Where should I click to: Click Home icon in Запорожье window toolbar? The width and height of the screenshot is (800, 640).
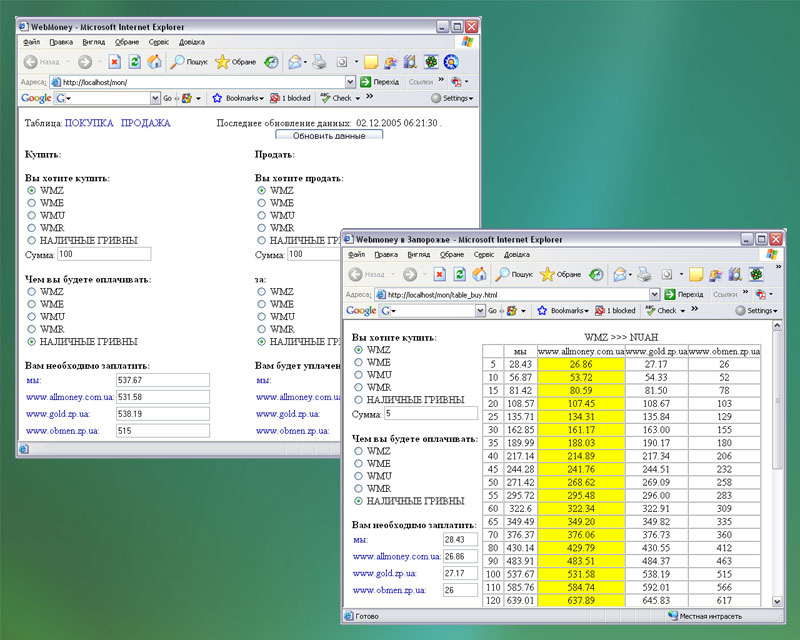coord(479,275)
